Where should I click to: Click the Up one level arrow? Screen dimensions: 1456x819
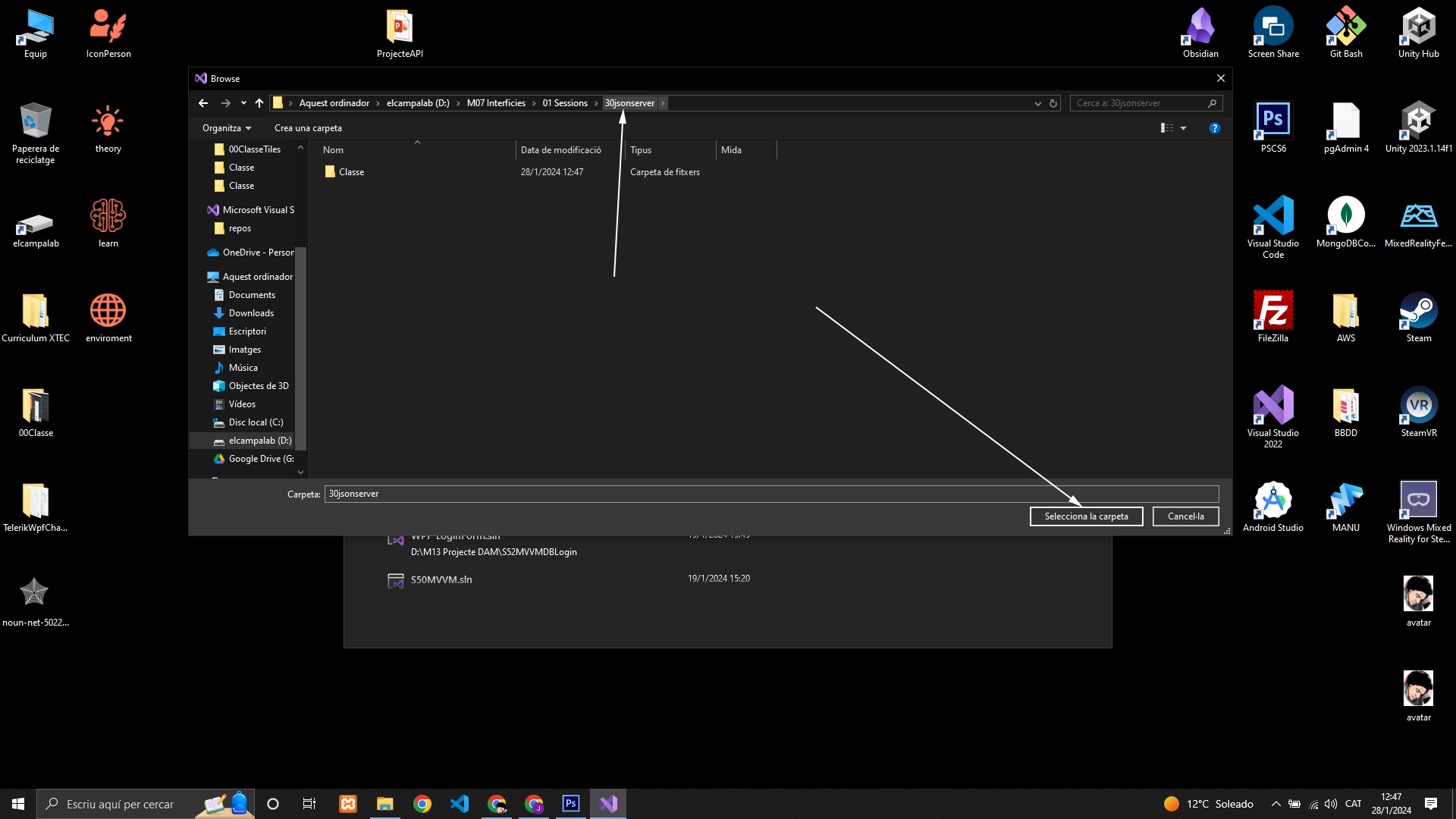coord(259,103)
